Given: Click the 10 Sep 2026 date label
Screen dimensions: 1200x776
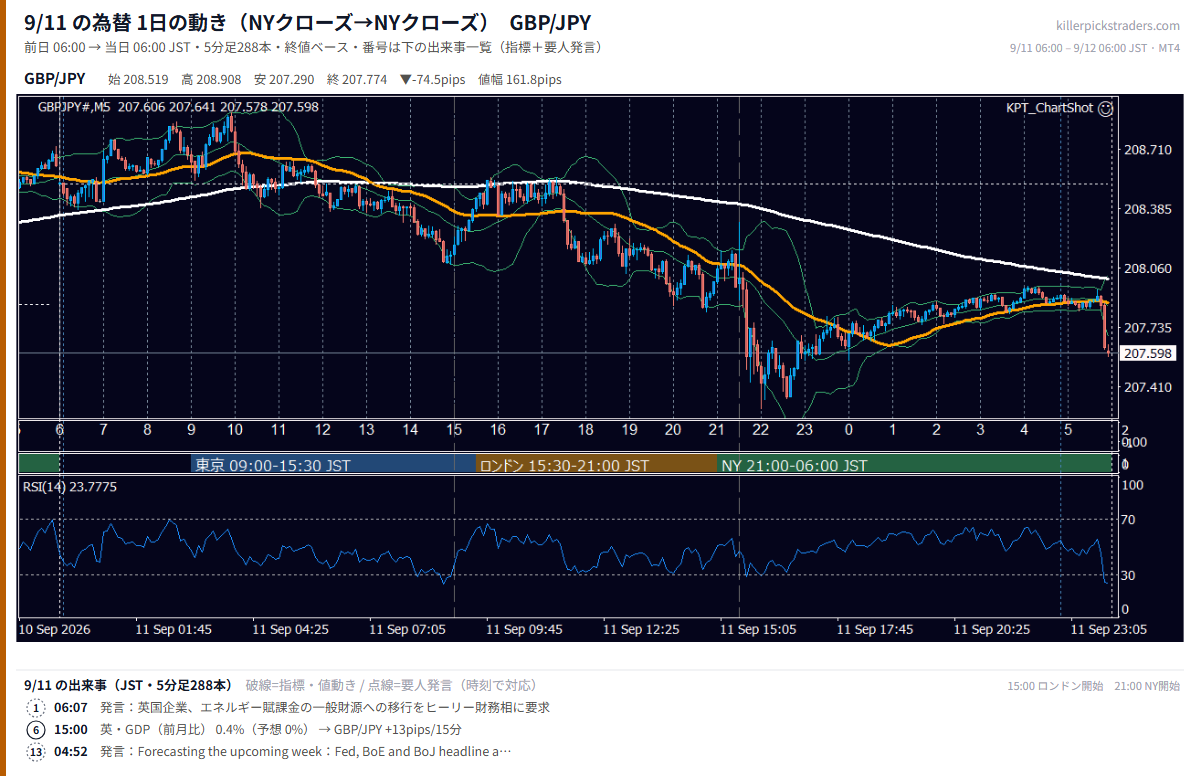Looking at the screenshot, I should (x=54, y=630).
